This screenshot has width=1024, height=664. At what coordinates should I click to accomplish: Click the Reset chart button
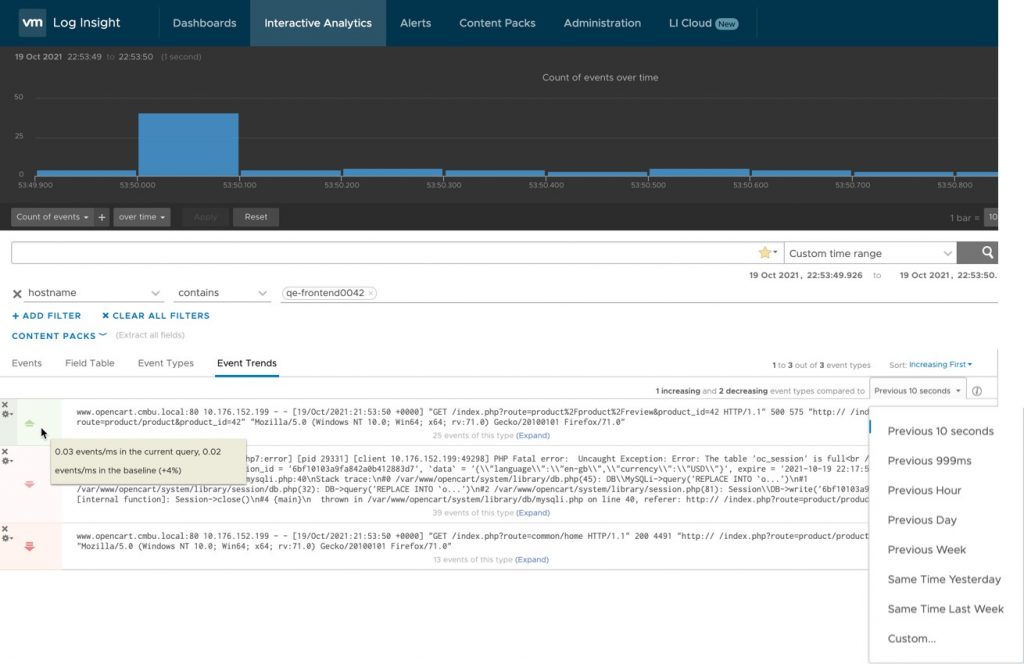coord(256,217)
